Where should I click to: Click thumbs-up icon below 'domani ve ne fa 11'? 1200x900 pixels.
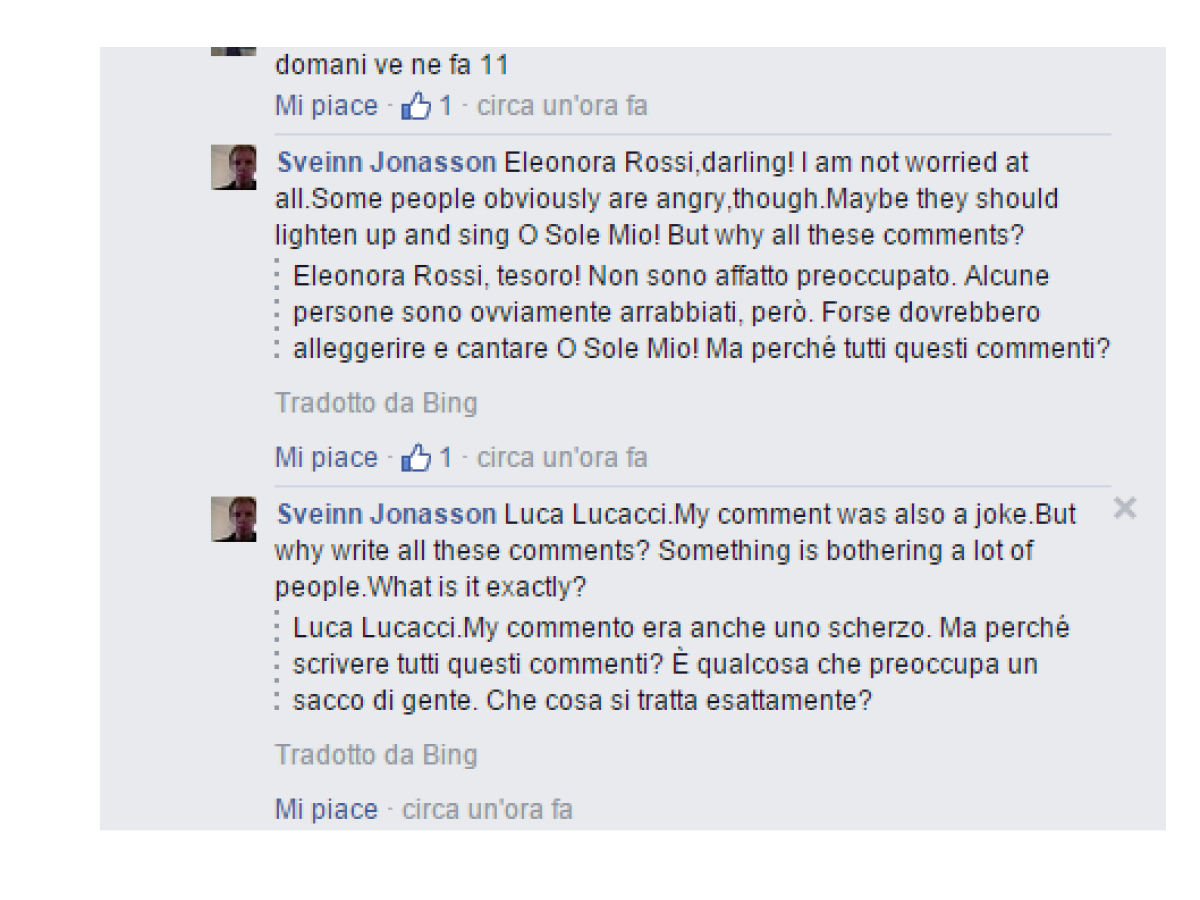click(413, 106)
